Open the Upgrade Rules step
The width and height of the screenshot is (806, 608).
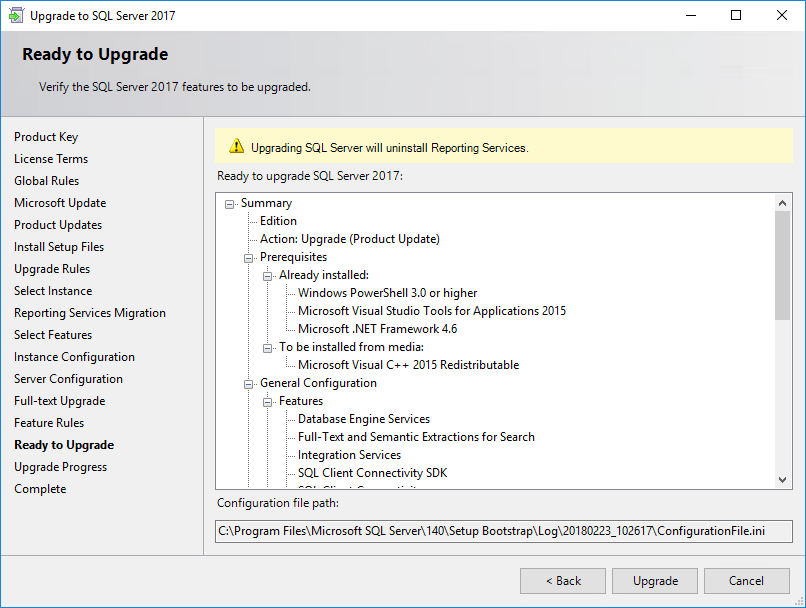pos(52,269)
